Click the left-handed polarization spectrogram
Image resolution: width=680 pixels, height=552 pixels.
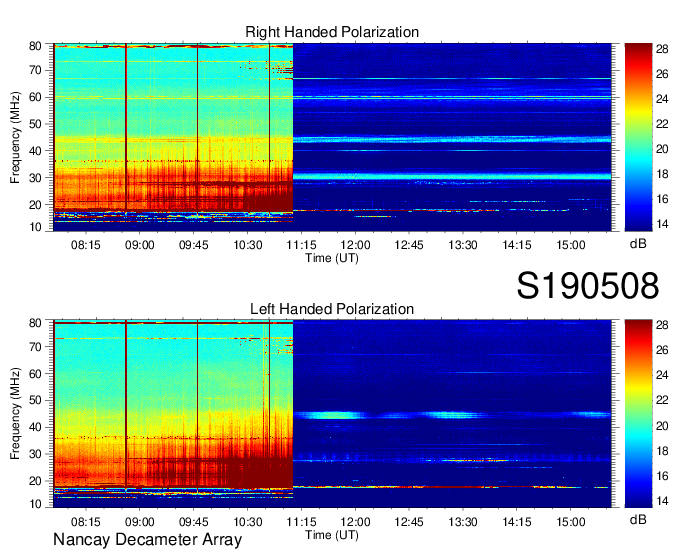pos(332,414)
